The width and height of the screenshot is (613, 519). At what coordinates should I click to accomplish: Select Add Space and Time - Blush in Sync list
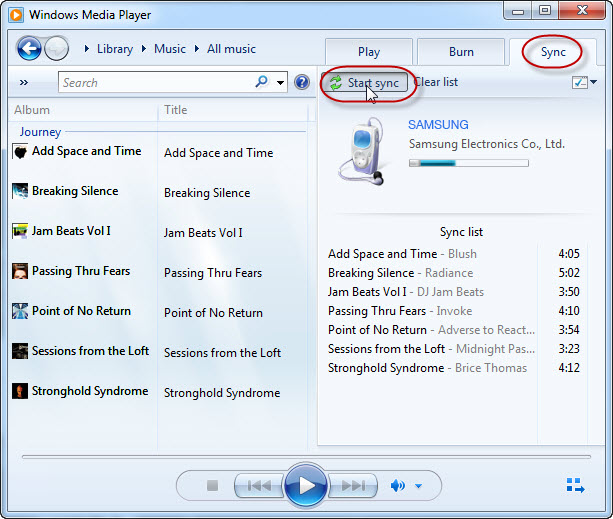tap(402, 254)
